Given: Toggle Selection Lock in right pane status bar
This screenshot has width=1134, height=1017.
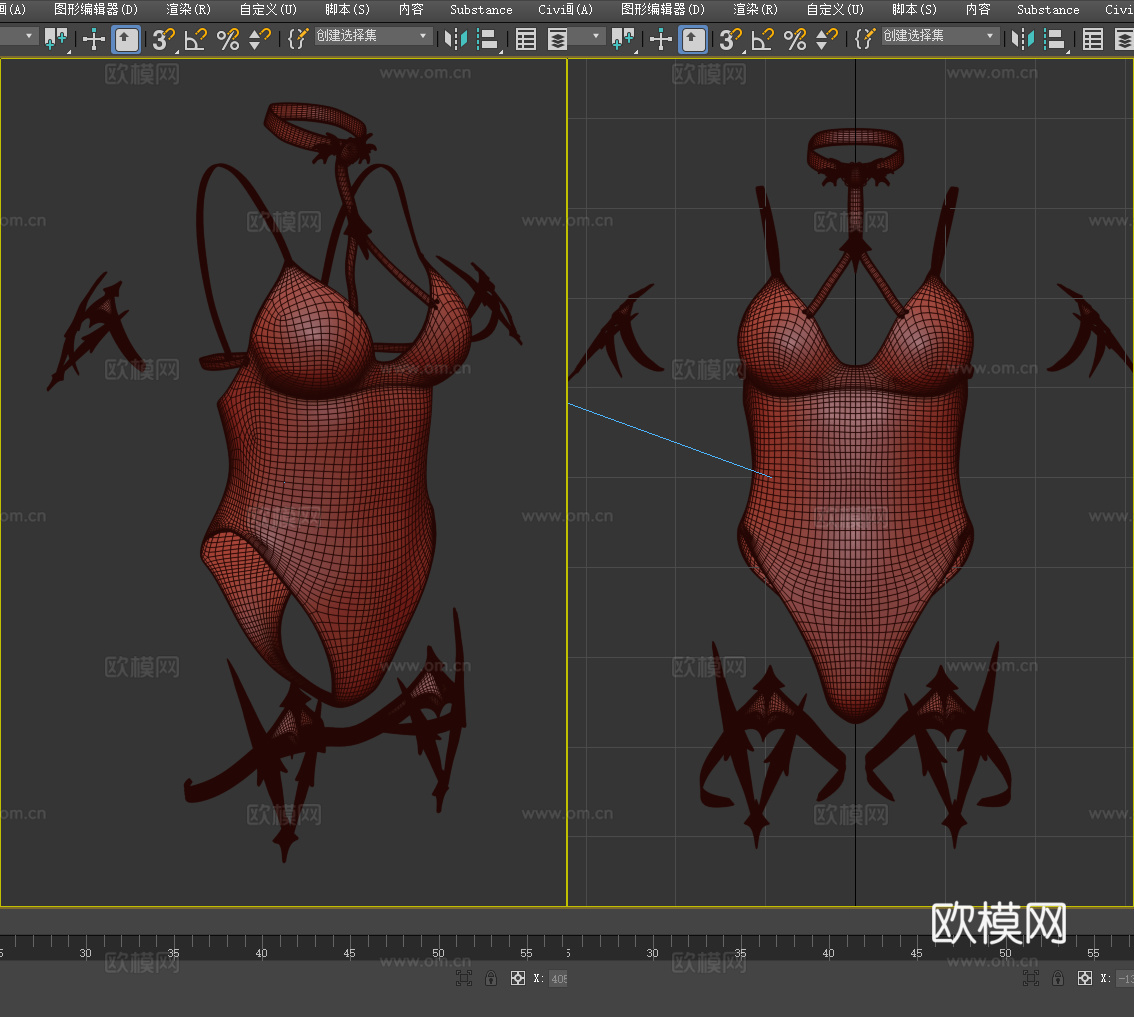Looking at the screenshot, I should (x=1058, y=978).
